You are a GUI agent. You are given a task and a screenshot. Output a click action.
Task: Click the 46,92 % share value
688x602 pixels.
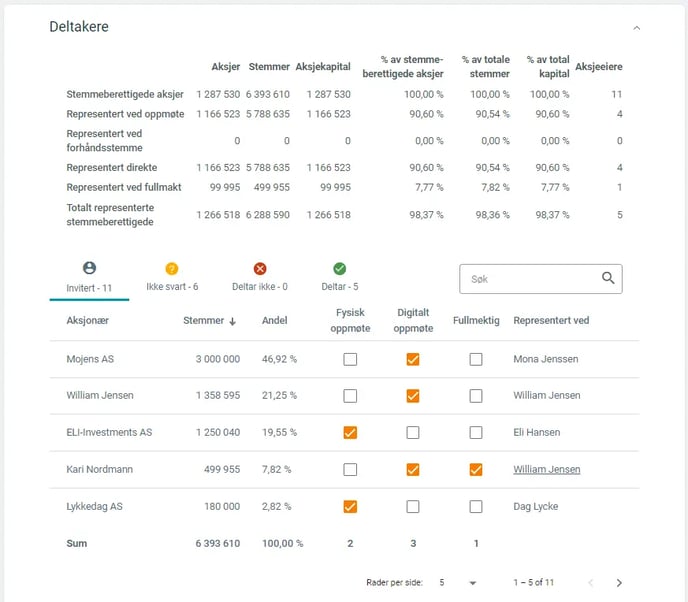(279, 359)
